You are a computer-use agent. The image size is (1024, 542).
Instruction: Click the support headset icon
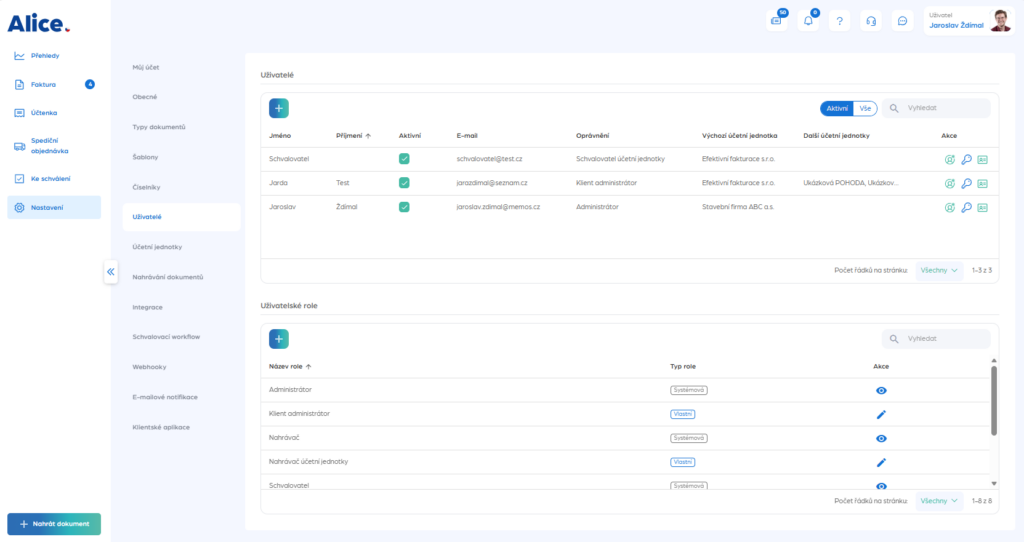coord(871,21)
